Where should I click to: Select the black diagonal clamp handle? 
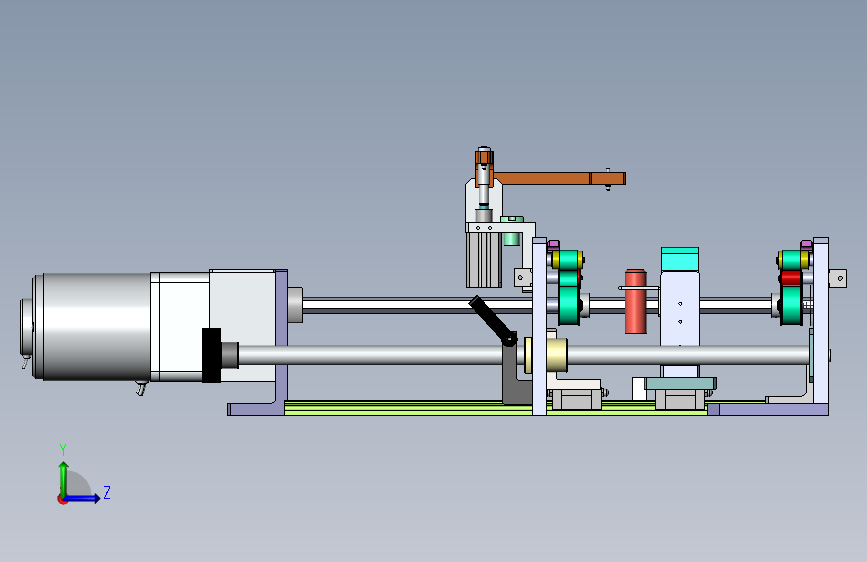(492, 321)
